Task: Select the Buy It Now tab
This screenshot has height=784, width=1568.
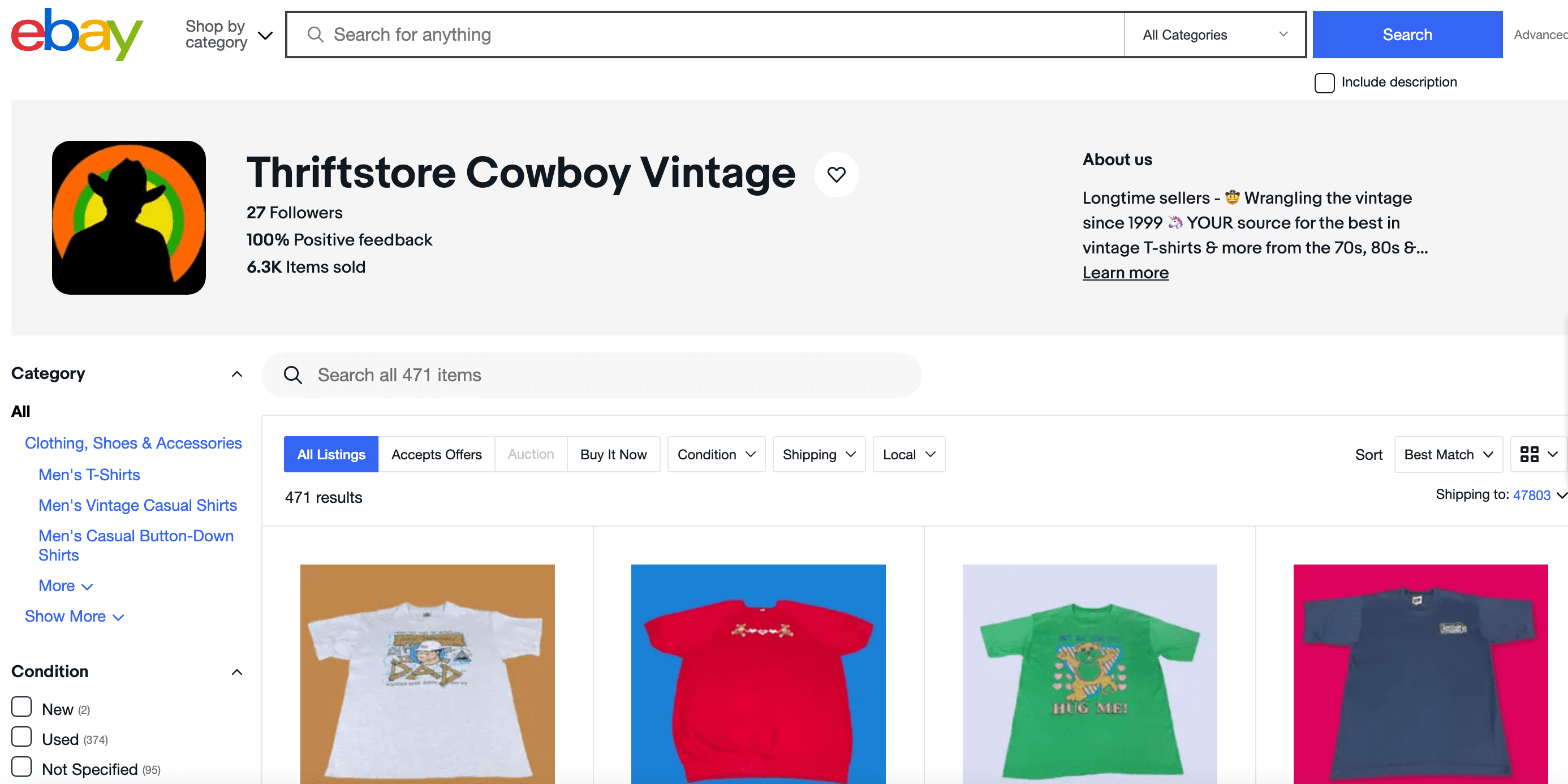Action: (x=613, y=454)
